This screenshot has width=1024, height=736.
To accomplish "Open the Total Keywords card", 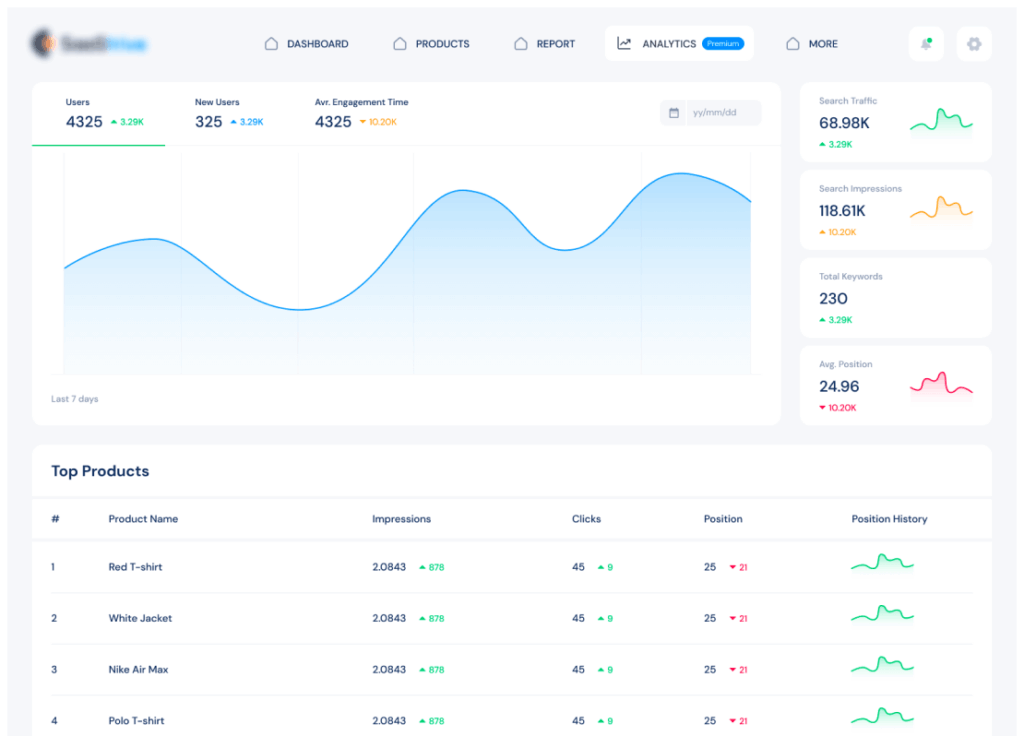I will pos(895,298).
